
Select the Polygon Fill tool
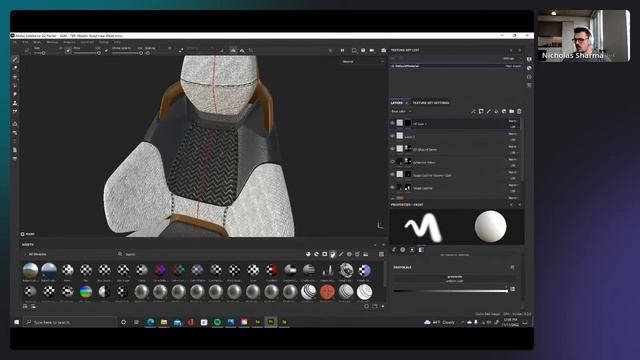point(15,86)
